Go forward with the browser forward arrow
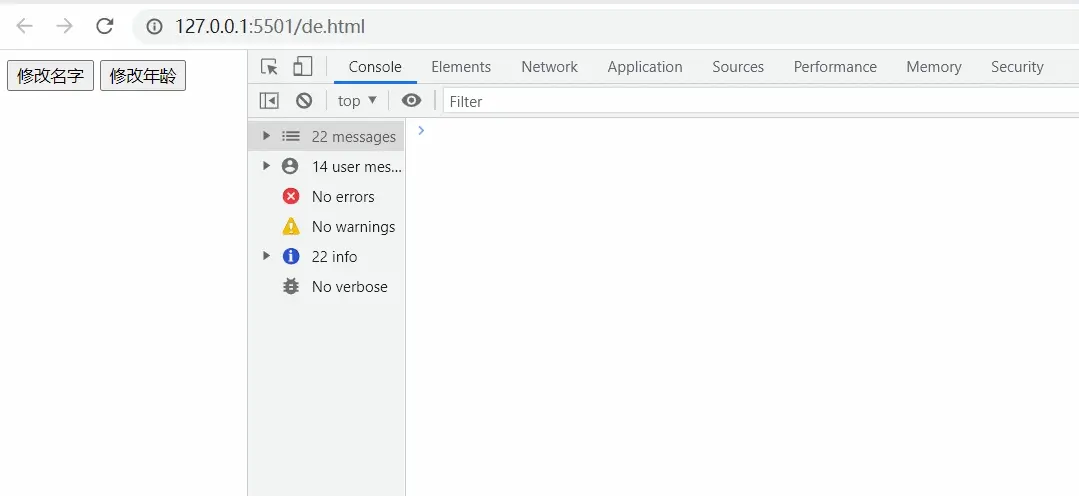The image size is (1079, 496). [65, 26]
